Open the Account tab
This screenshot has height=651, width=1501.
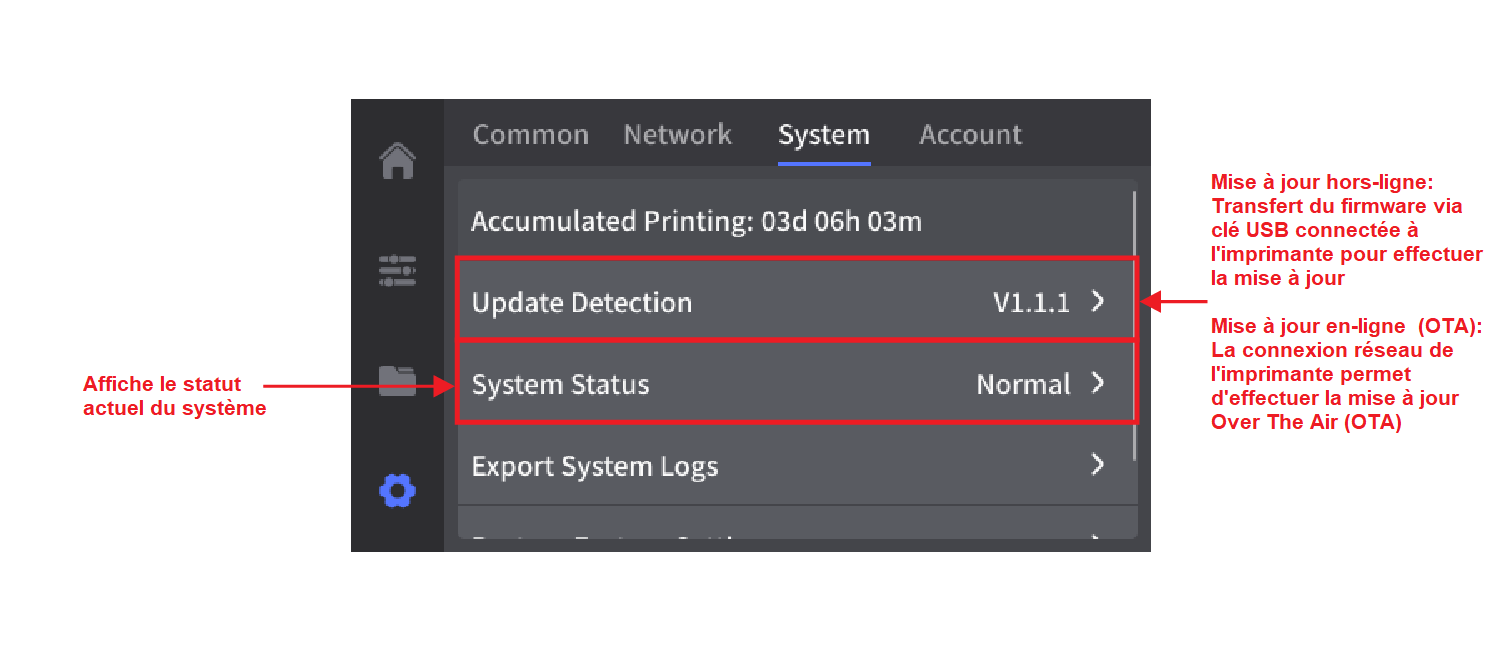(970, 135)
